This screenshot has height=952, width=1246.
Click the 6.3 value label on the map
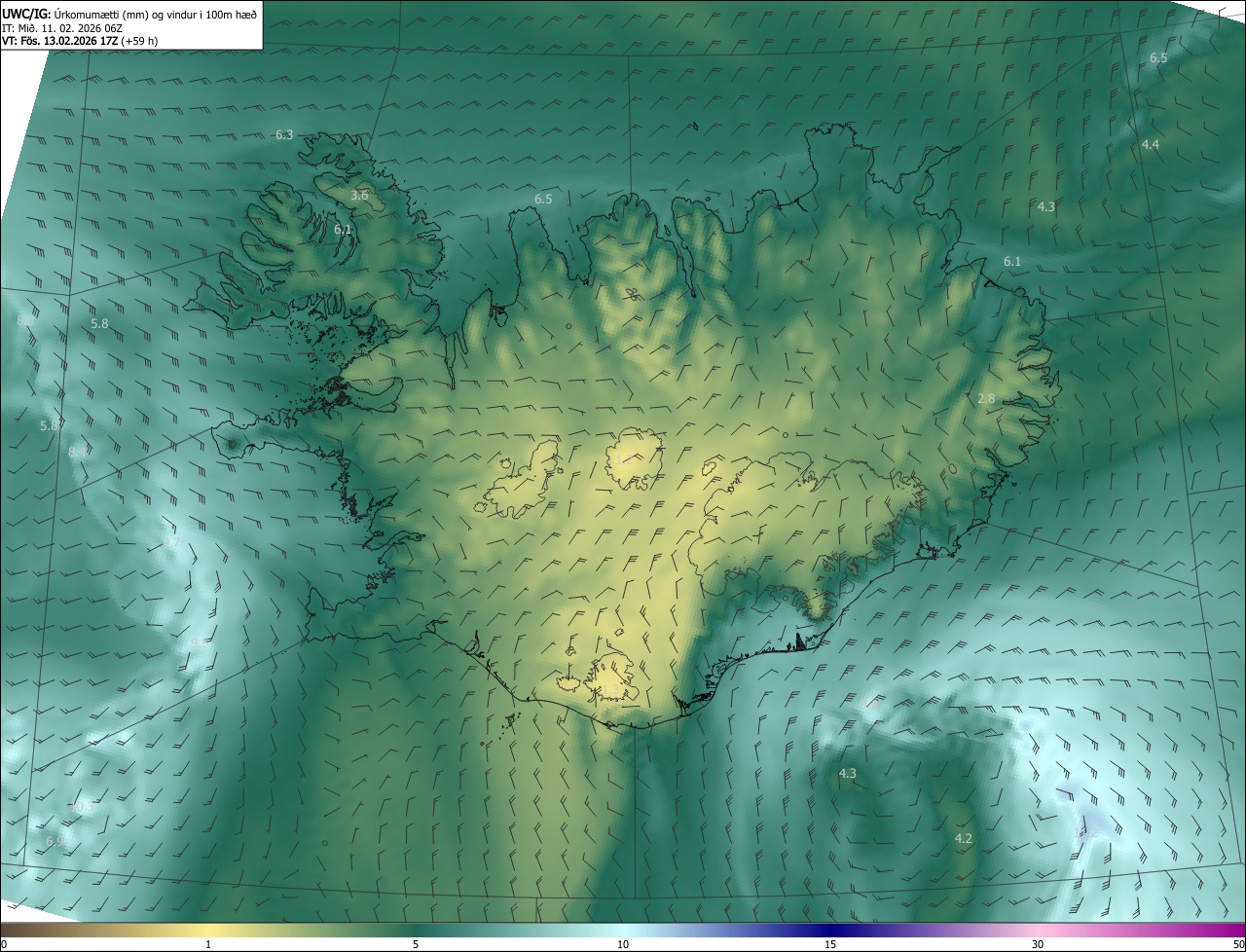(284, 135)
